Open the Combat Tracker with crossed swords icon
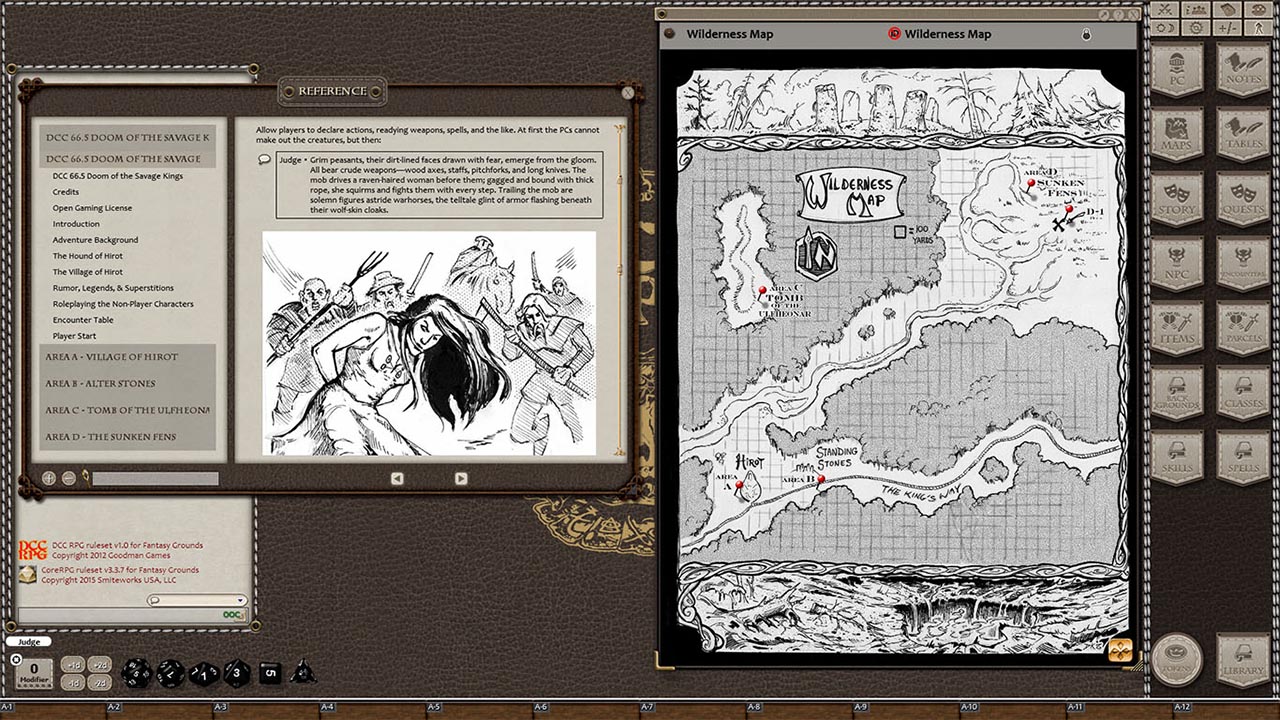 pos(1164,10)
